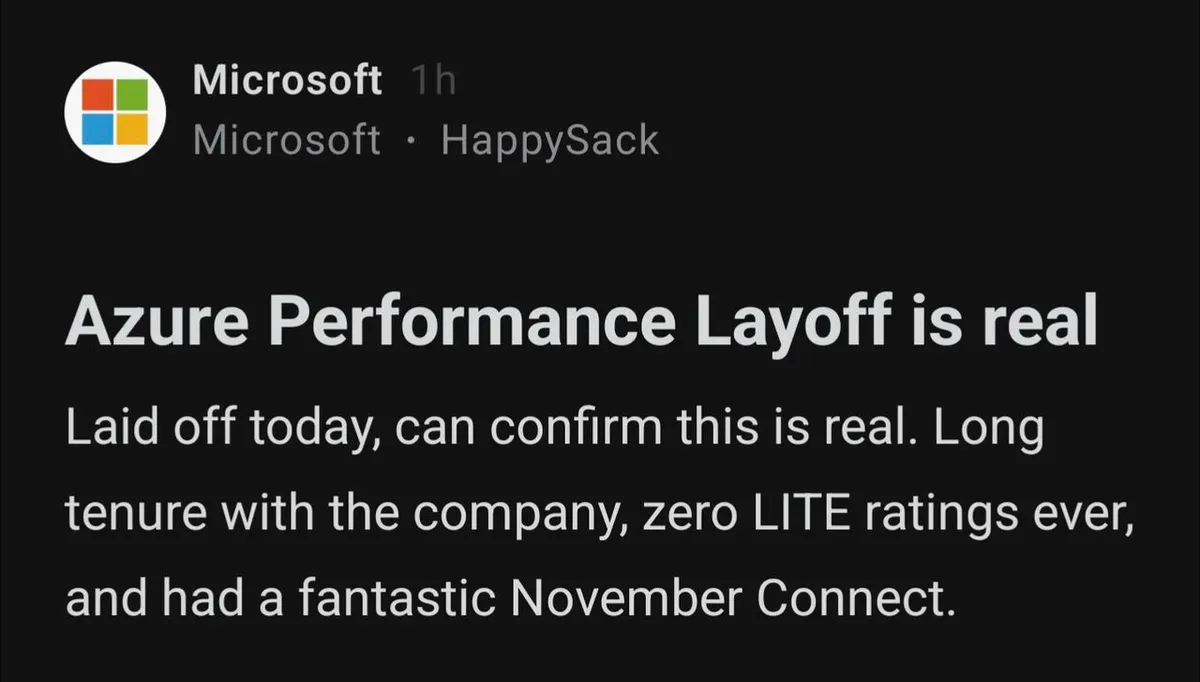Image resolution: width=1200 pixels, height=682 pixels.
Task: Click the green square in Microsoft logo
Action: click(132, 95)
